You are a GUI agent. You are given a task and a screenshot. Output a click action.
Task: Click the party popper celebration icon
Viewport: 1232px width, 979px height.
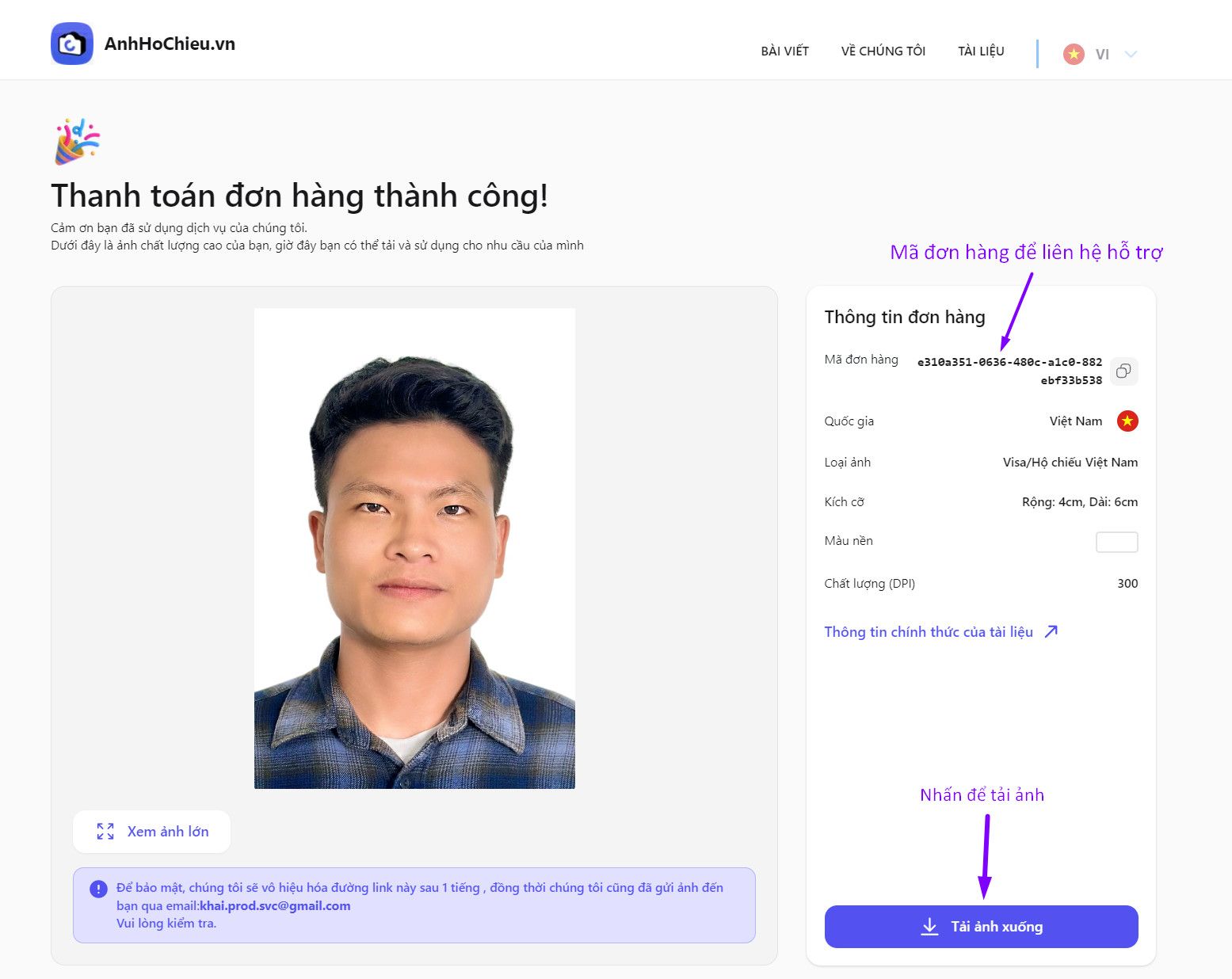77,141
